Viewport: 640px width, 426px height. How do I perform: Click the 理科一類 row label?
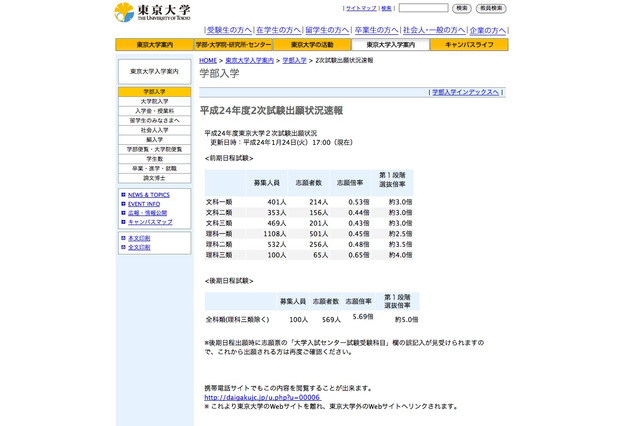coord(219,234)
